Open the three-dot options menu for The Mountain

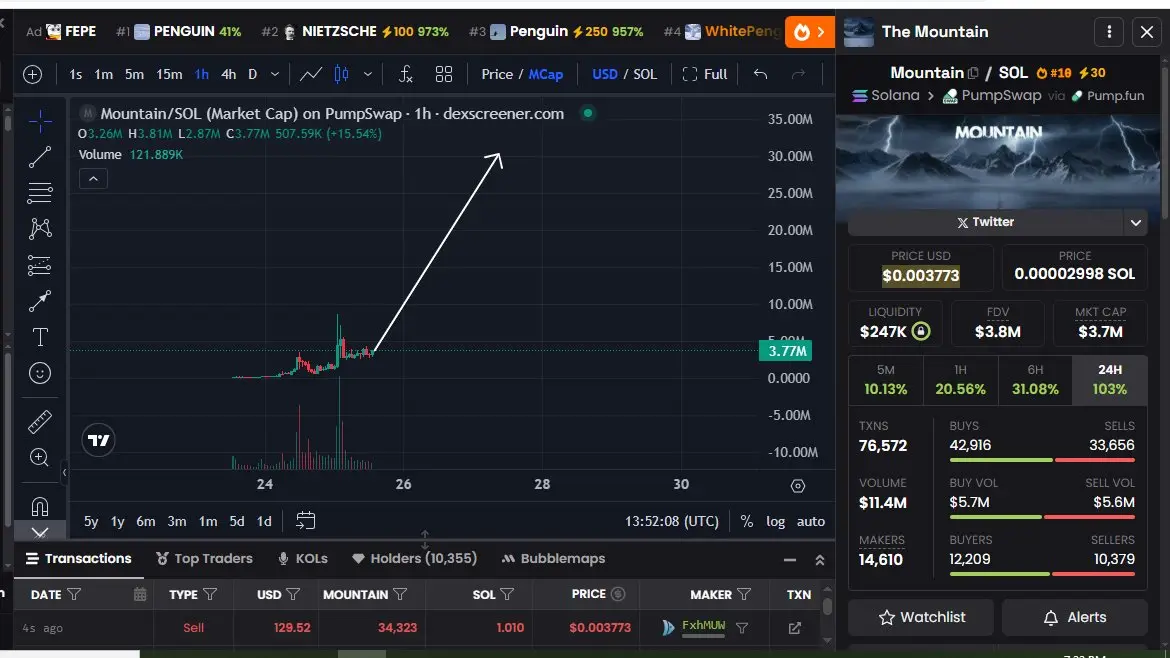click(x=1109, y=32)
